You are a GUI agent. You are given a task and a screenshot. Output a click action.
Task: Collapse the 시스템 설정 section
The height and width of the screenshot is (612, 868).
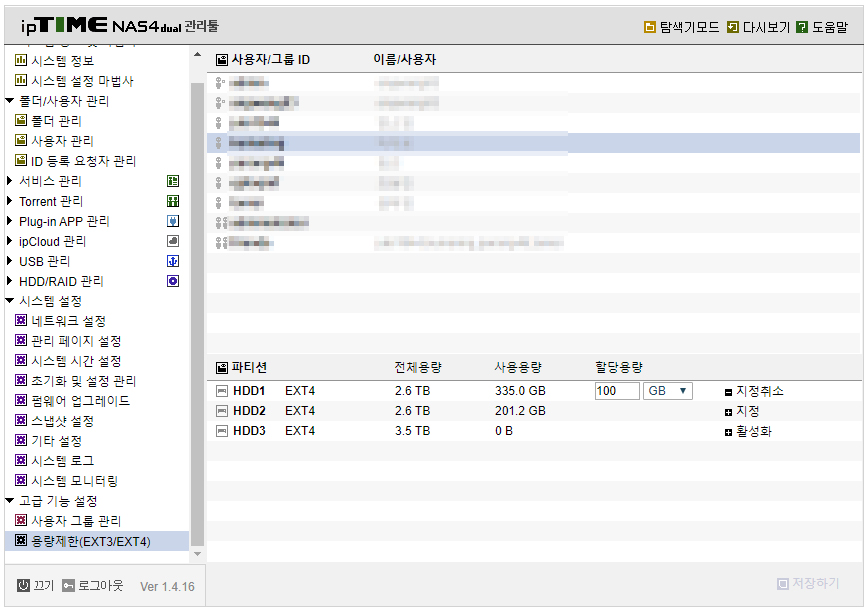point(9,300)
